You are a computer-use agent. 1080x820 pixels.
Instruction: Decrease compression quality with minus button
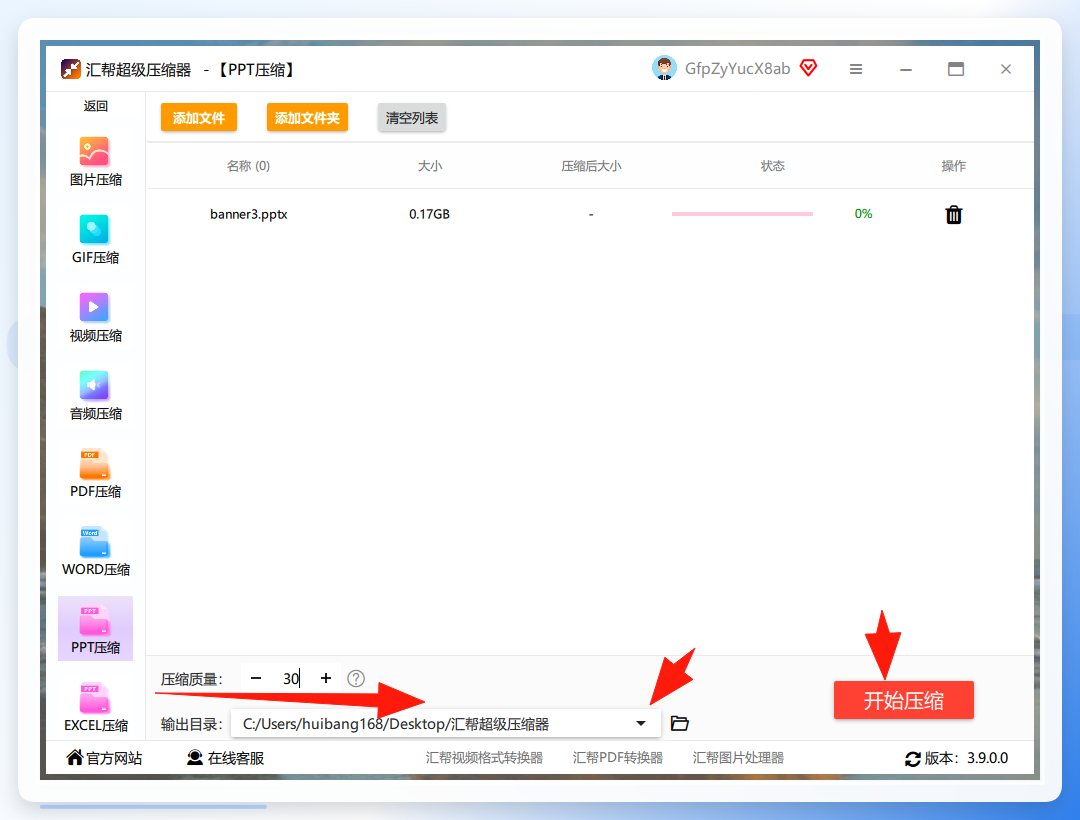point(256,678)
